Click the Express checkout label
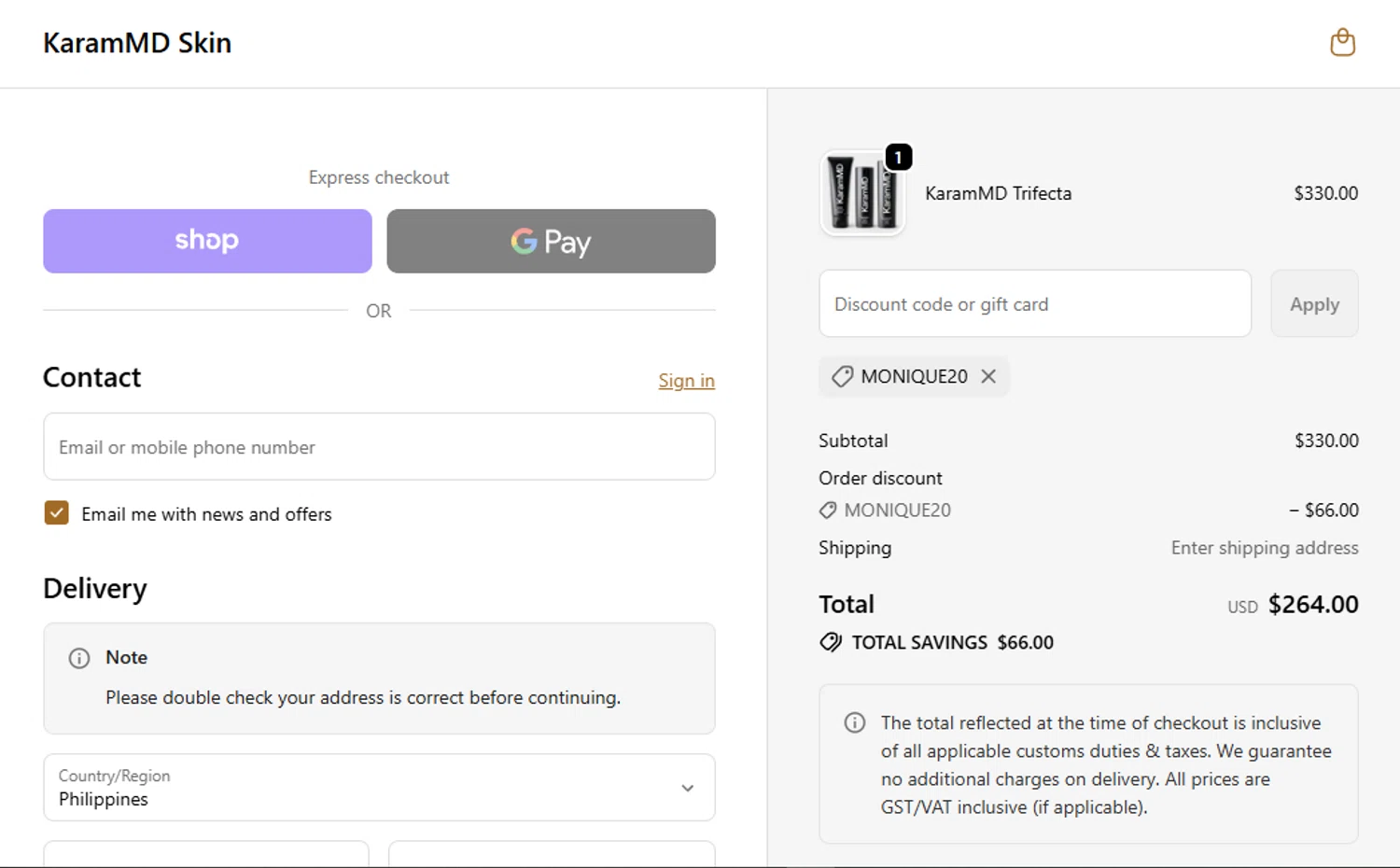 pos(379,177)
